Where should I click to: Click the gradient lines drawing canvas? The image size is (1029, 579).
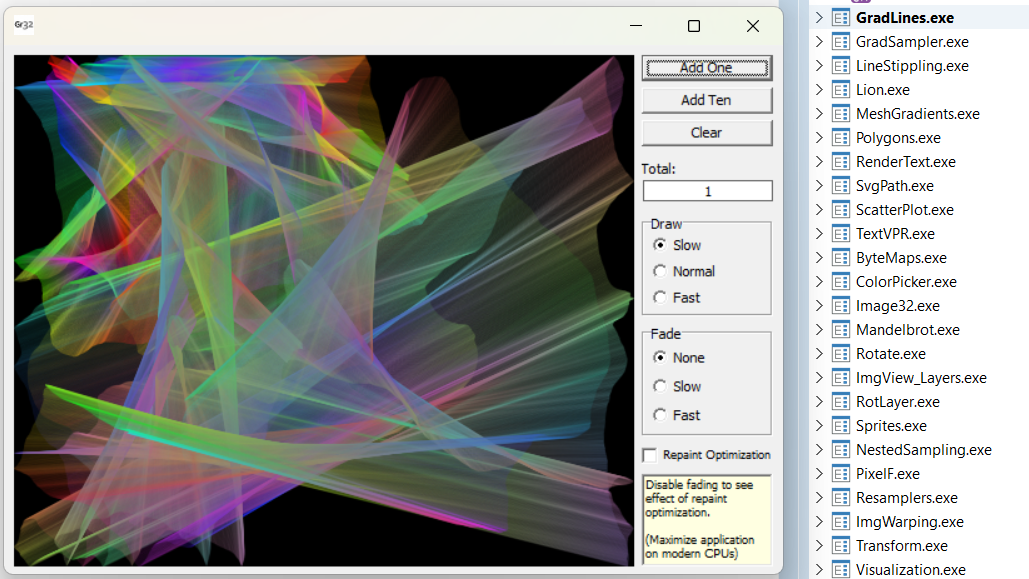(x=324, y=311)
